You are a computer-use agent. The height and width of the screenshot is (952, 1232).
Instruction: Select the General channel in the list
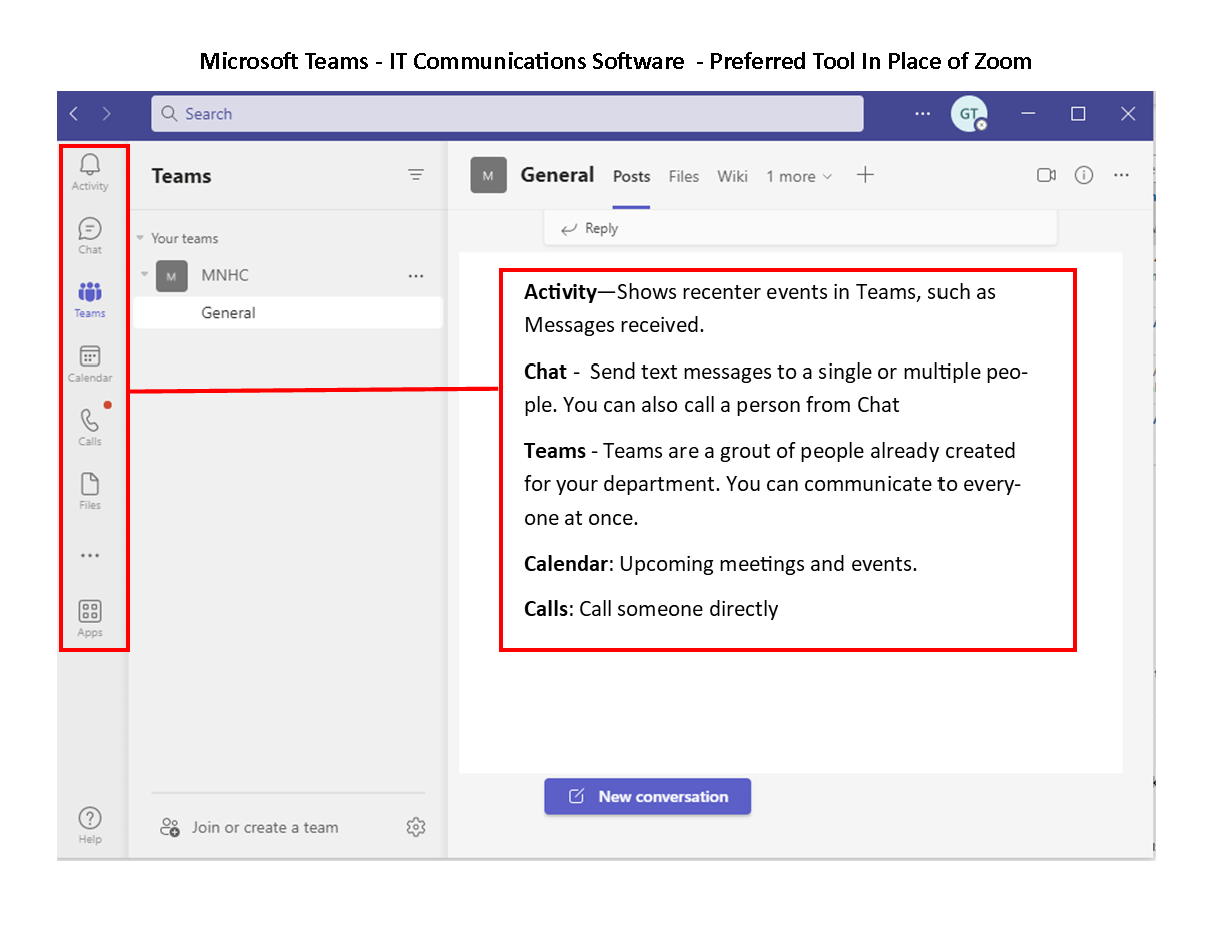pos(288,313)
